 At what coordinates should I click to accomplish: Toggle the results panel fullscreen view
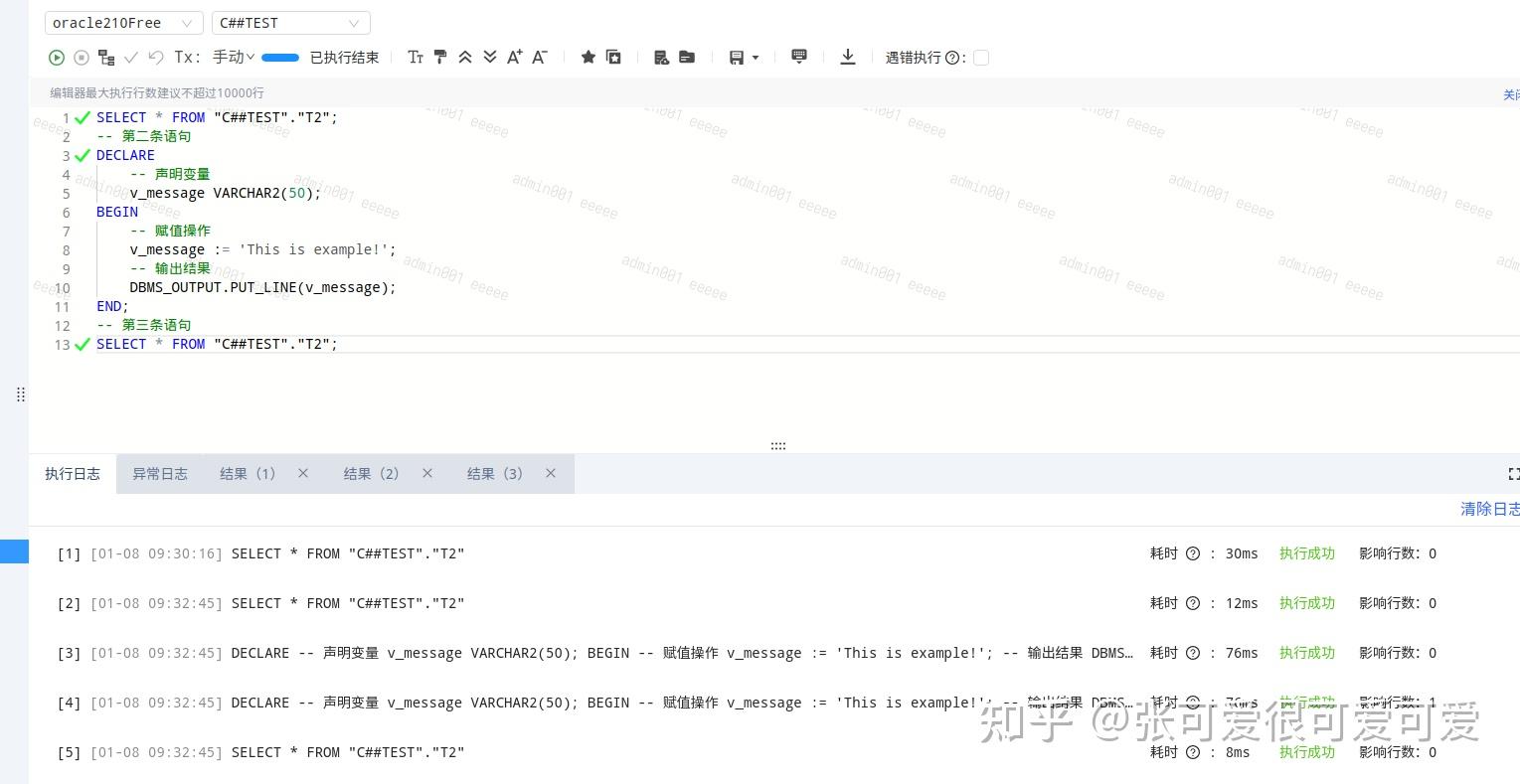[1513, 474]
